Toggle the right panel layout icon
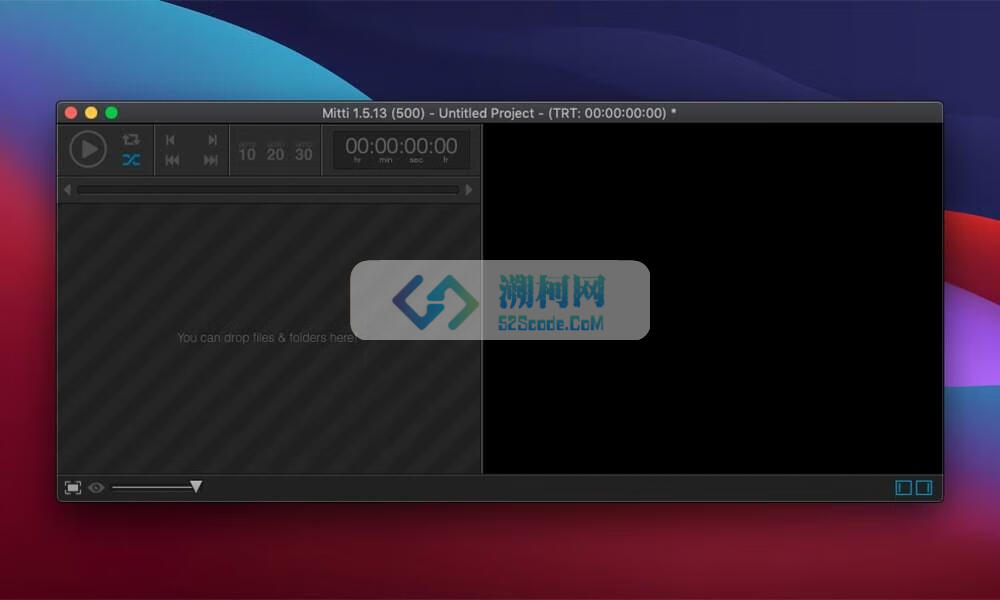This screenshot has width=1000, height=600. [x=924, y=488]
